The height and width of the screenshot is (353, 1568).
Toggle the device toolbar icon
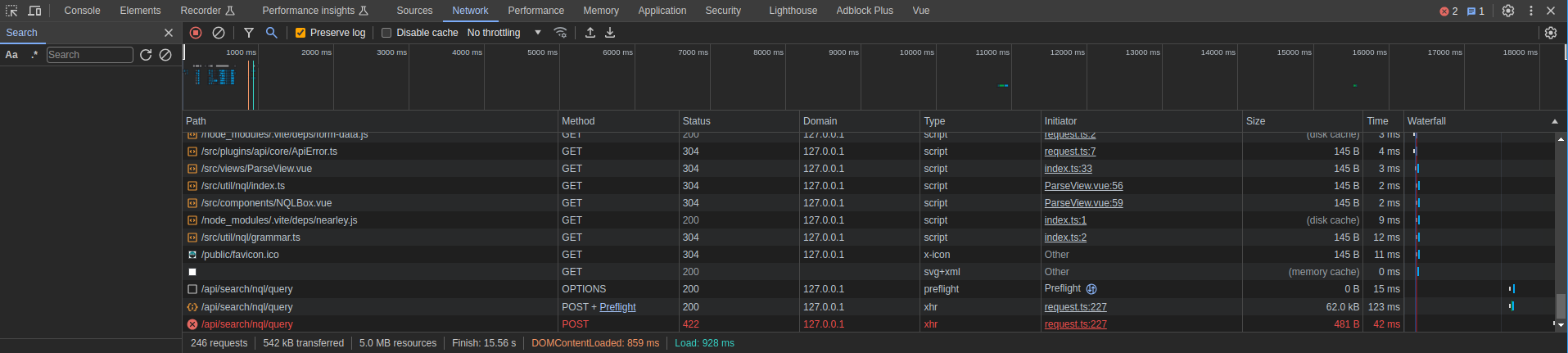point(34,11)
